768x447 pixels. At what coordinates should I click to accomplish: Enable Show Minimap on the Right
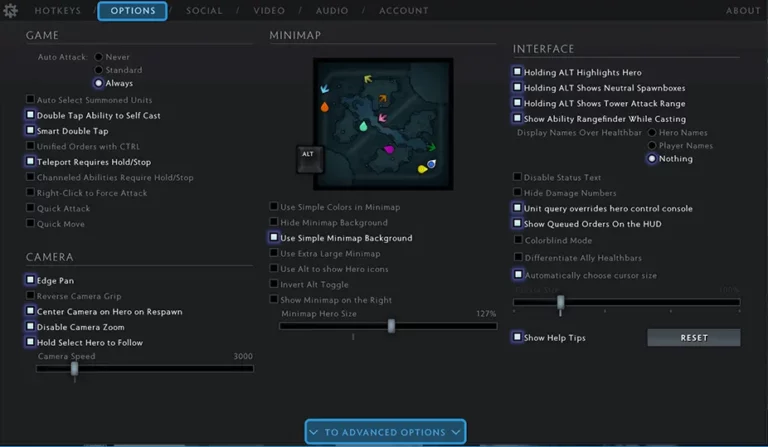coord(274,299)
